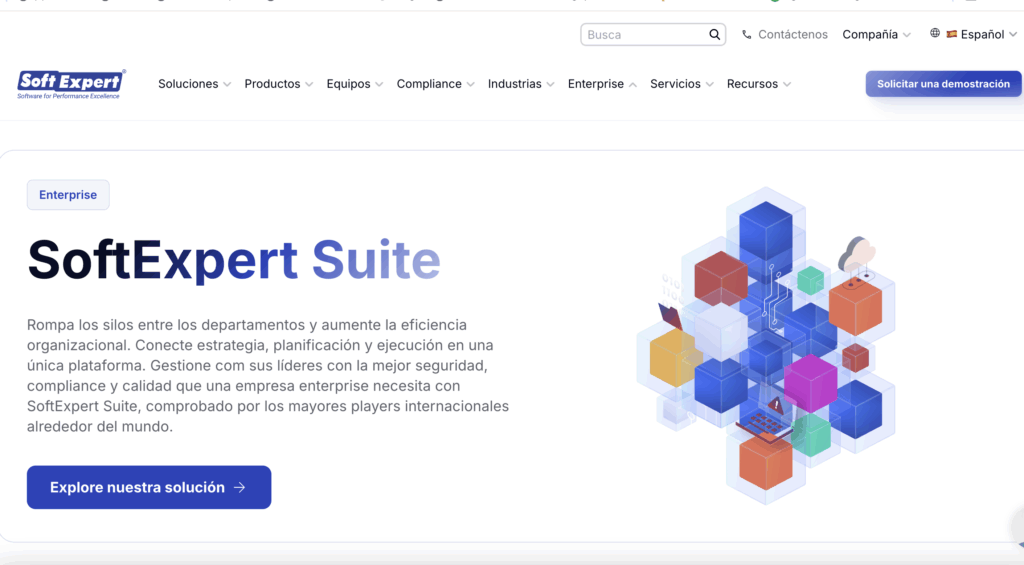Click the chevron next to Soluciones

(x=227, y=84)
